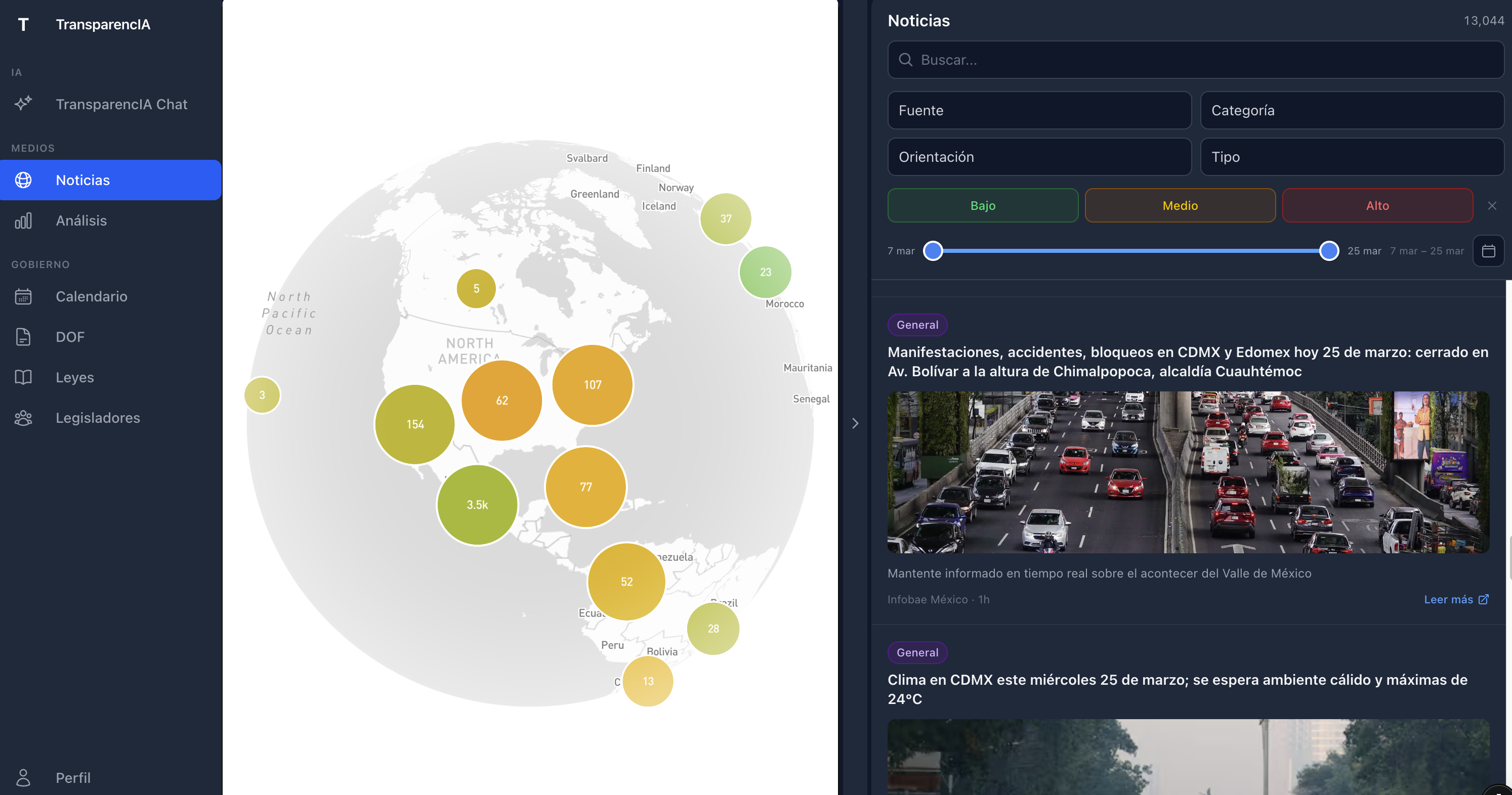This screenshot has height=795, width=1512.
Task: Click the Legisladores people icon
Action: (x=23, y=418)
